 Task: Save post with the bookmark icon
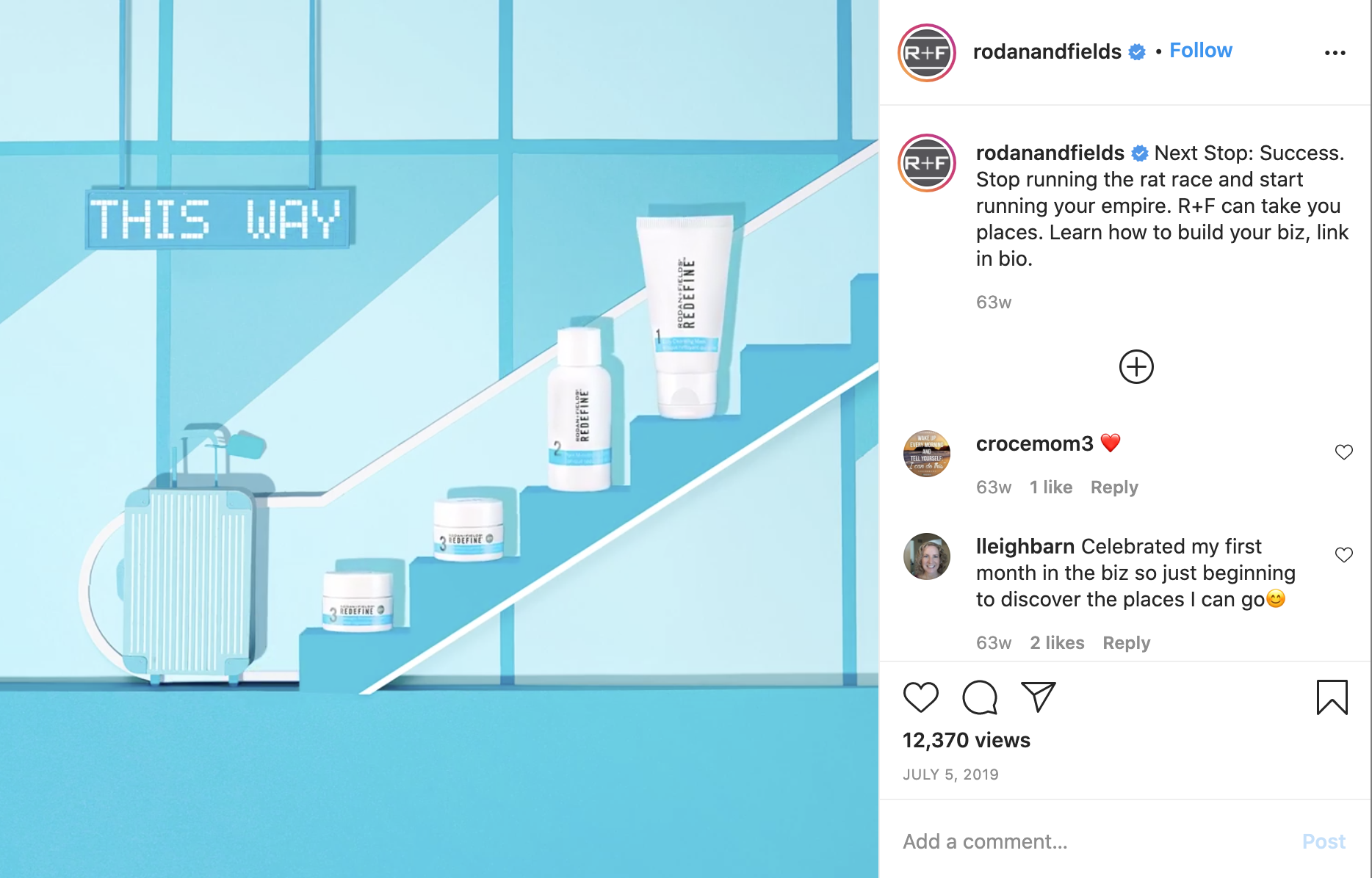[1332, 697]
